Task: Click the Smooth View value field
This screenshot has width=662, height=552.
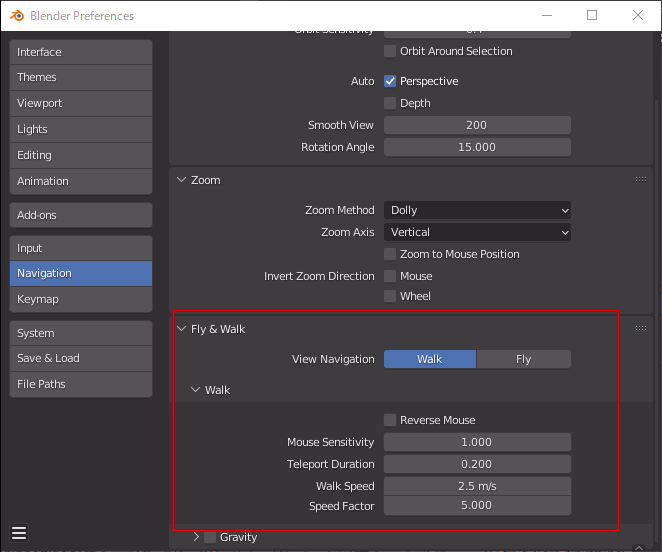Action: (x=477, y=125)
